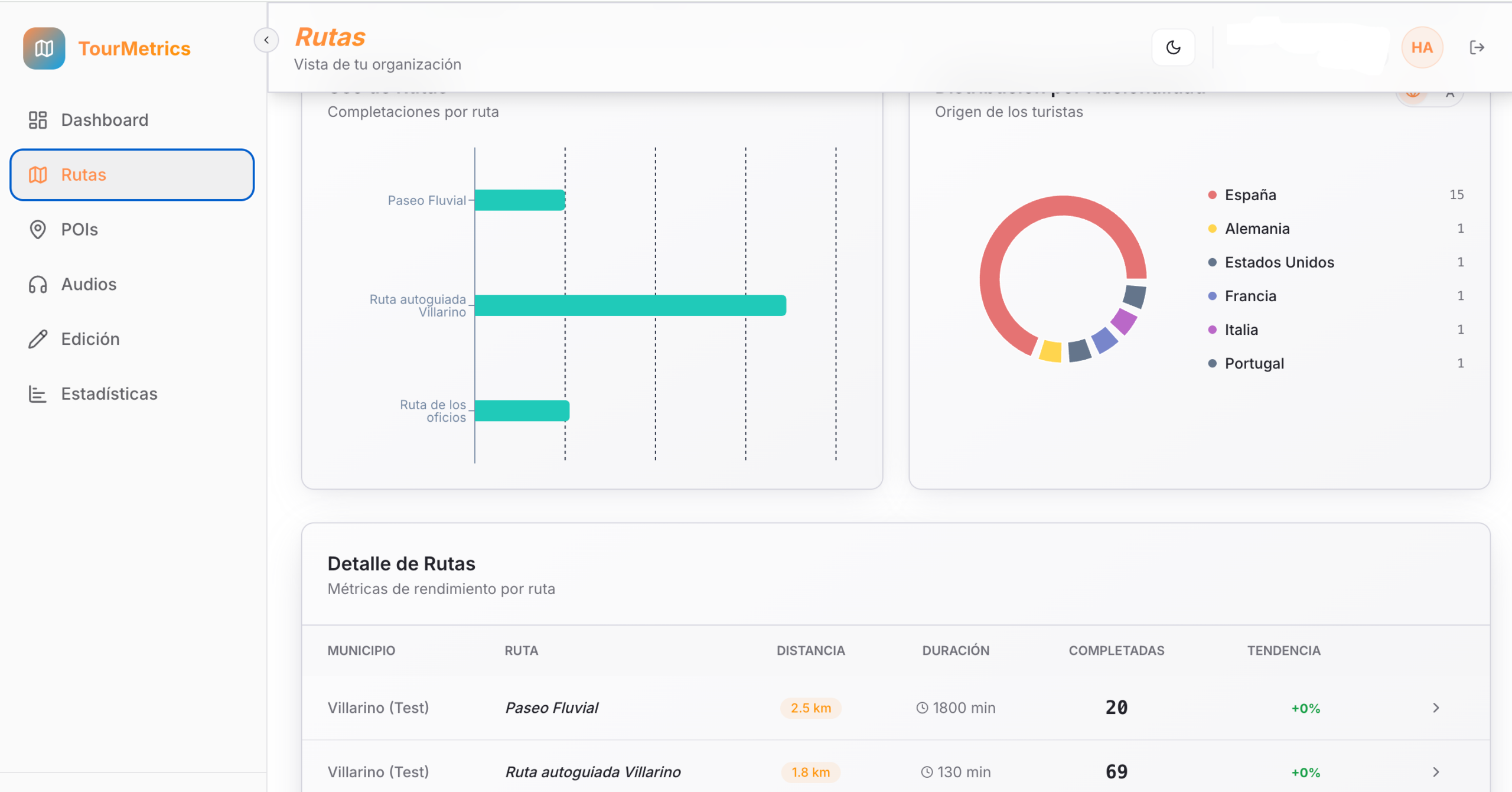Click the COMPLETADAS column header
Image resolution: width=1512 pixels, height=792 pixels.
(x=1116, y=650)
